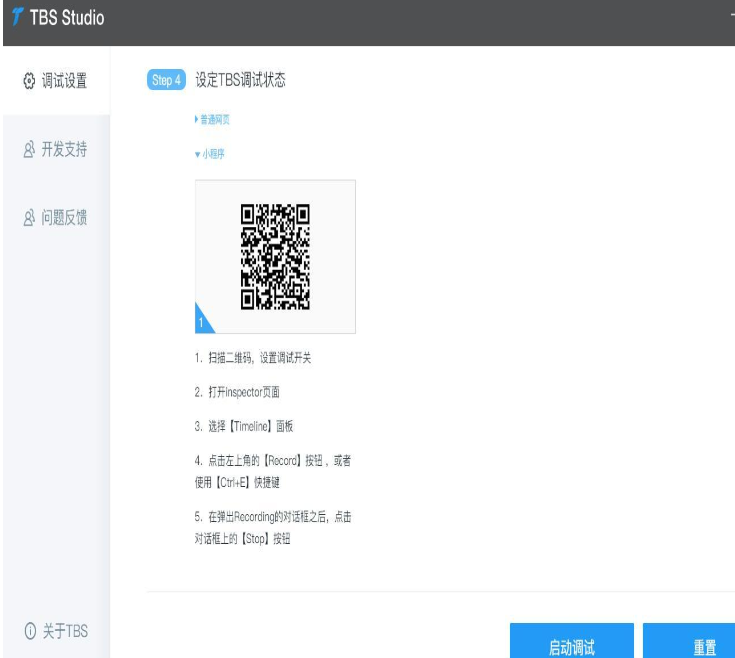Click the instruction 打开Inspector页面
Image resolution: width=735 pixels, height=658 pixels.
point(237,392)
